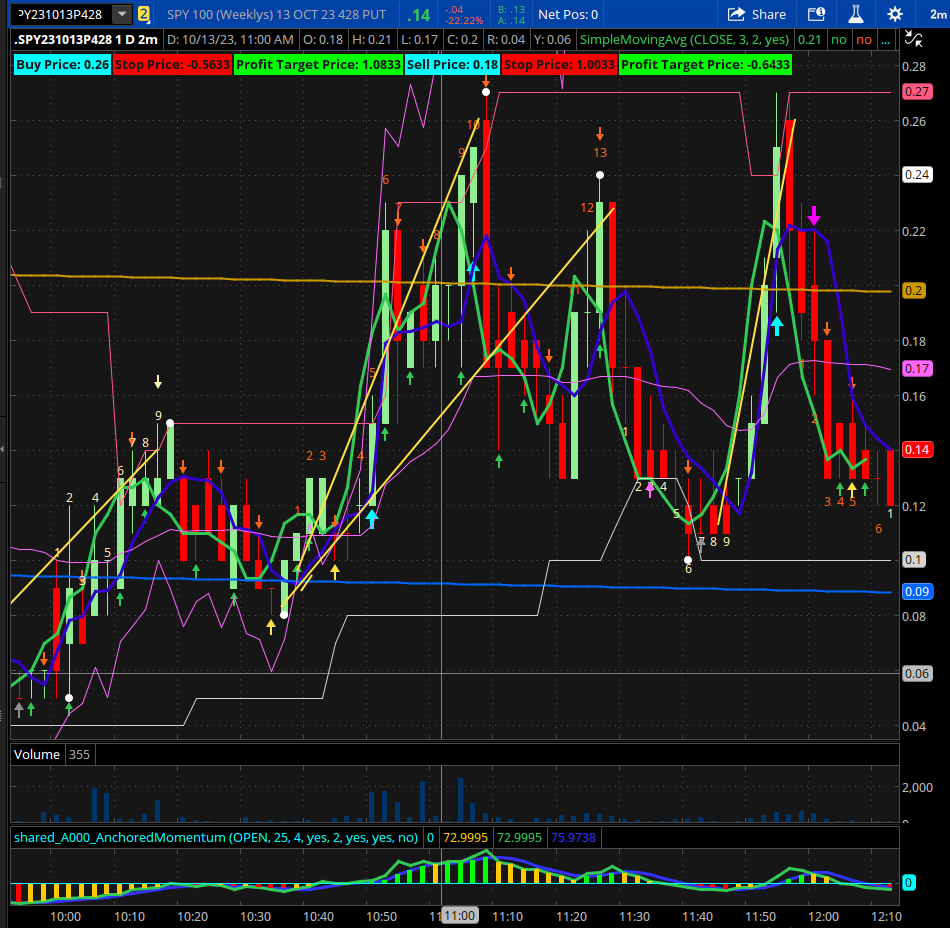Image resolution: width=950 pixels, height=928 pixels.
Task: Open the chart info window icon
Action: pyautogui.click(x=816, y=14)
